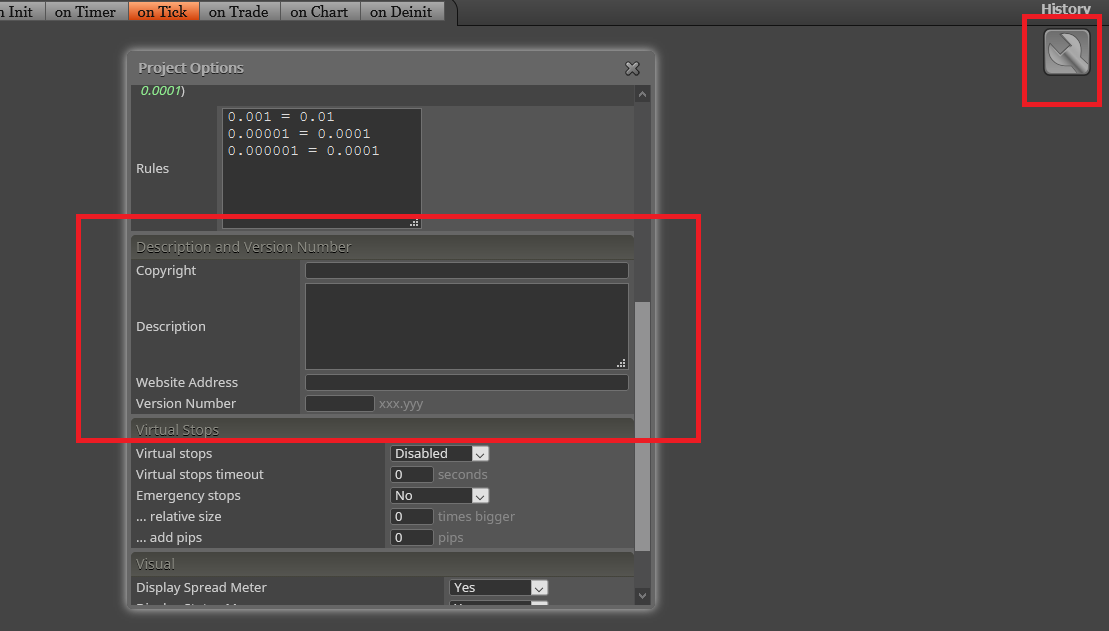Click the Description and Version Number header
The image size is (1109, 631).
click(382, 247)
